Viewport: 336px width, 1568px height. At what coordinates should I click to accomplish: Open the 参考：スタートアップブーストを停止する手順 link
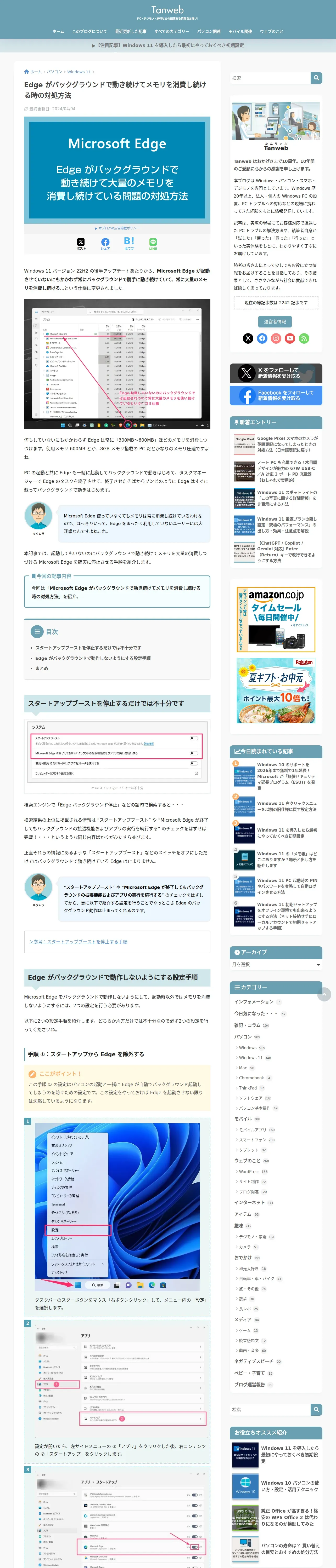78,942
